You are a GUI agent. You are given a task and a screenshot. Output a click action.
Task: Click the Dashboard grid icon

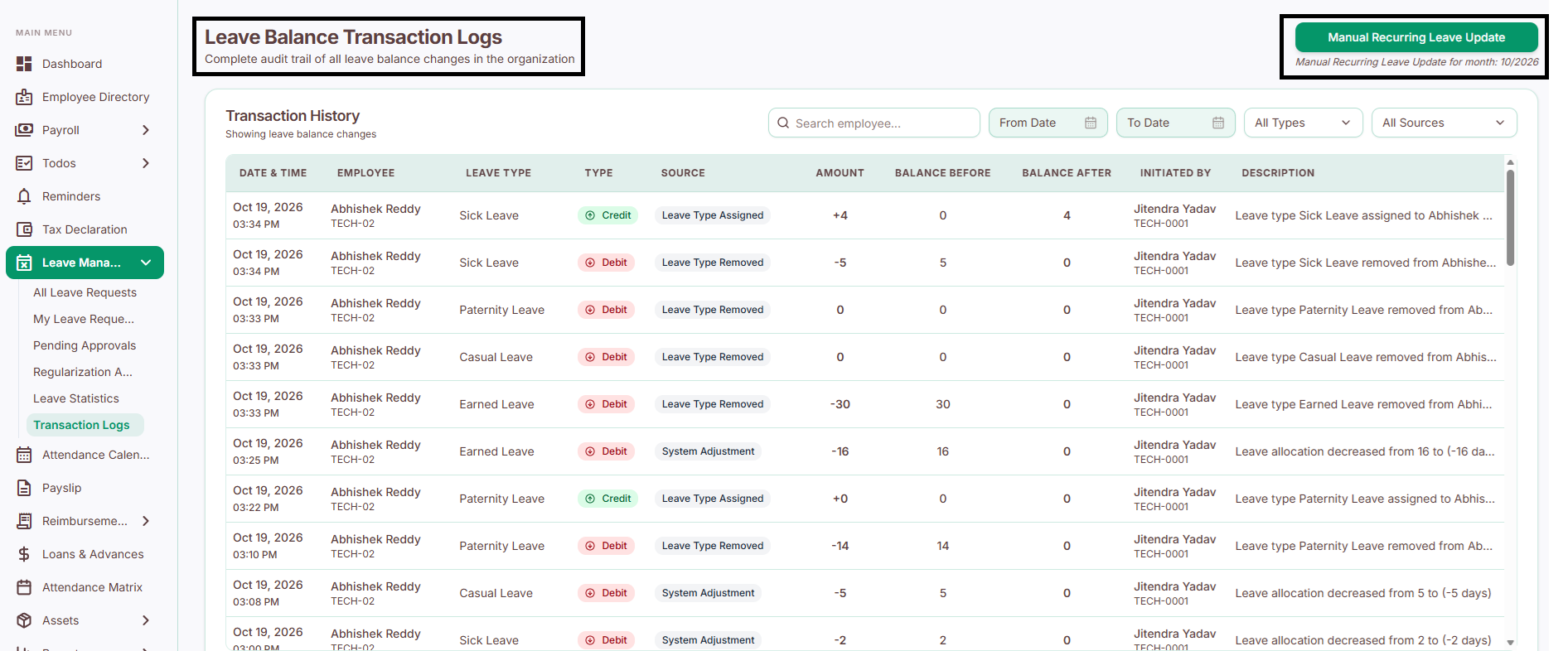pos(24,64)
